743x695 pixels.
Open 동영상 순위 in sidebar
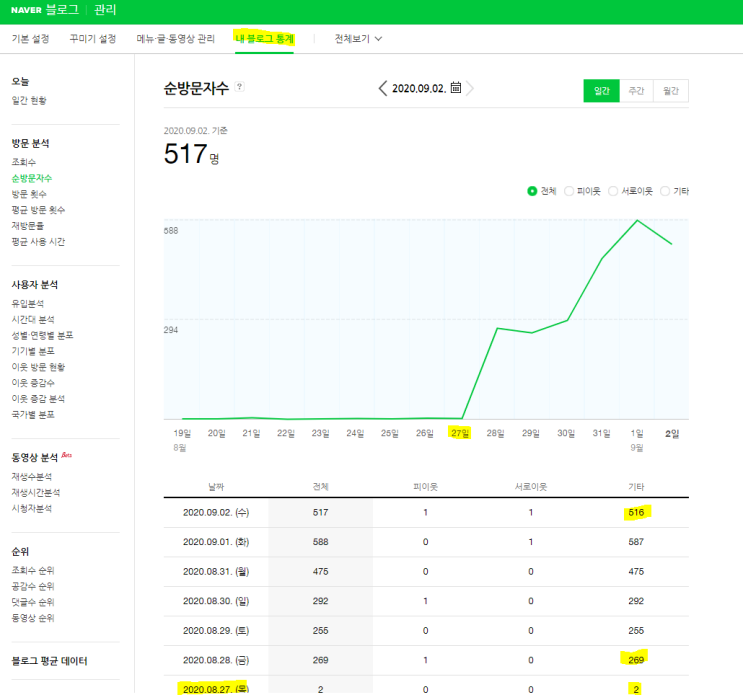point(33,618)
